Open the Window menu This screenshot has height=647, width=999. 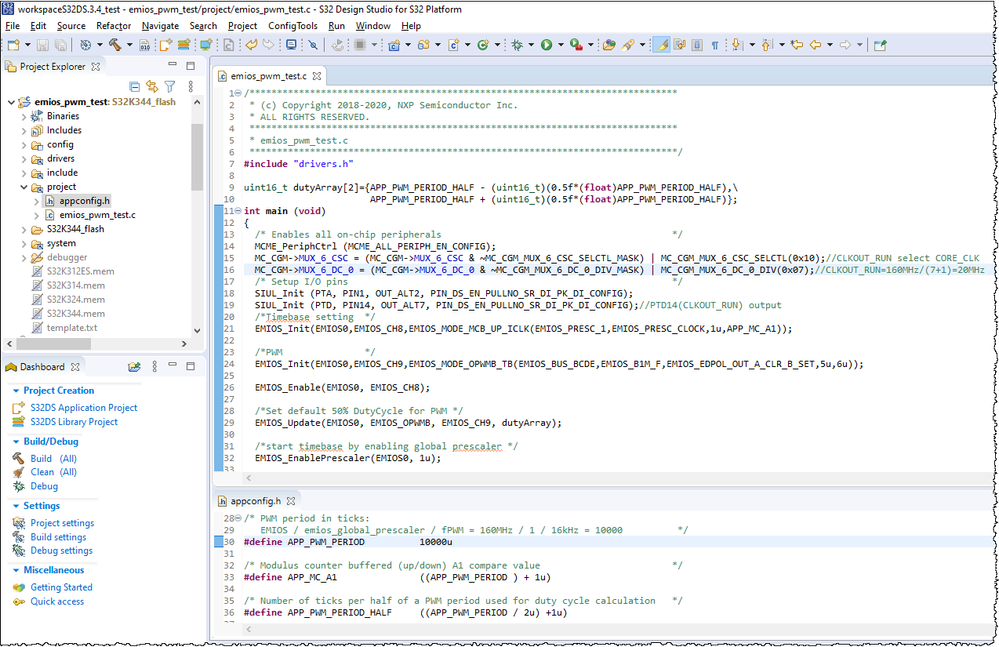point(373,25)
